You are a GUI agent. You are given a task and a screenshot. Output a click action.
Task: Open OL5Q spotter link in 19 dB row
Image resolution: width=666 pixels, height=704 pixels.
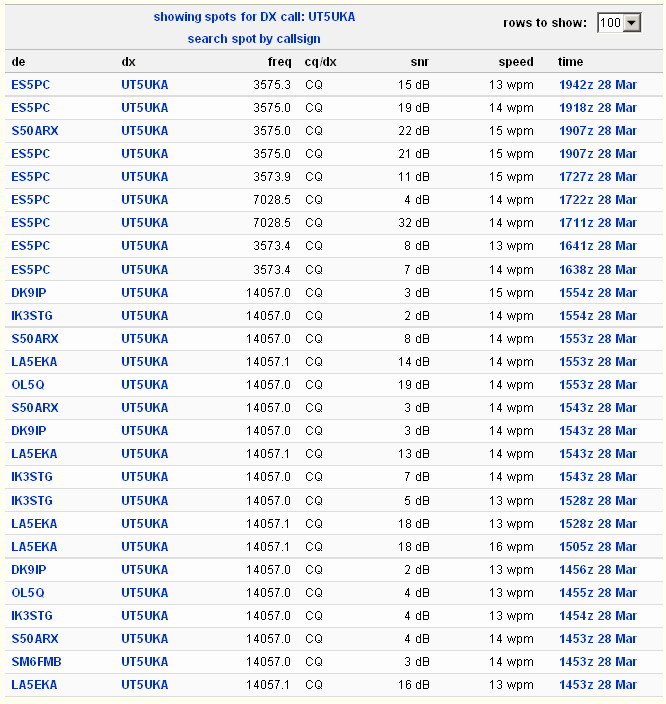pos(28,385)
